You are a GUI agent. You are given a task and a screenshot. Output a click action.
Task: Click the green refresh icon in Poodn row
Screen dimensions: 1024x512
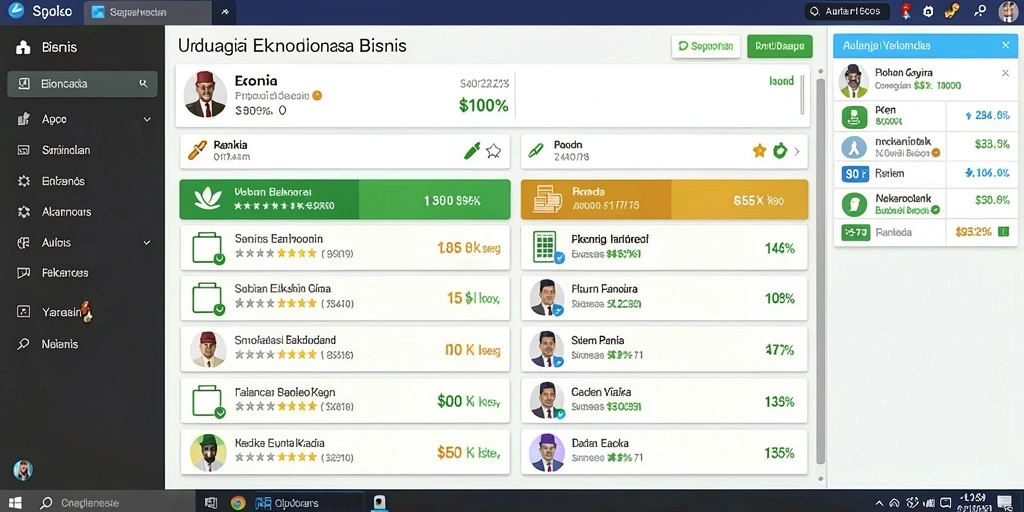point(780,152)
